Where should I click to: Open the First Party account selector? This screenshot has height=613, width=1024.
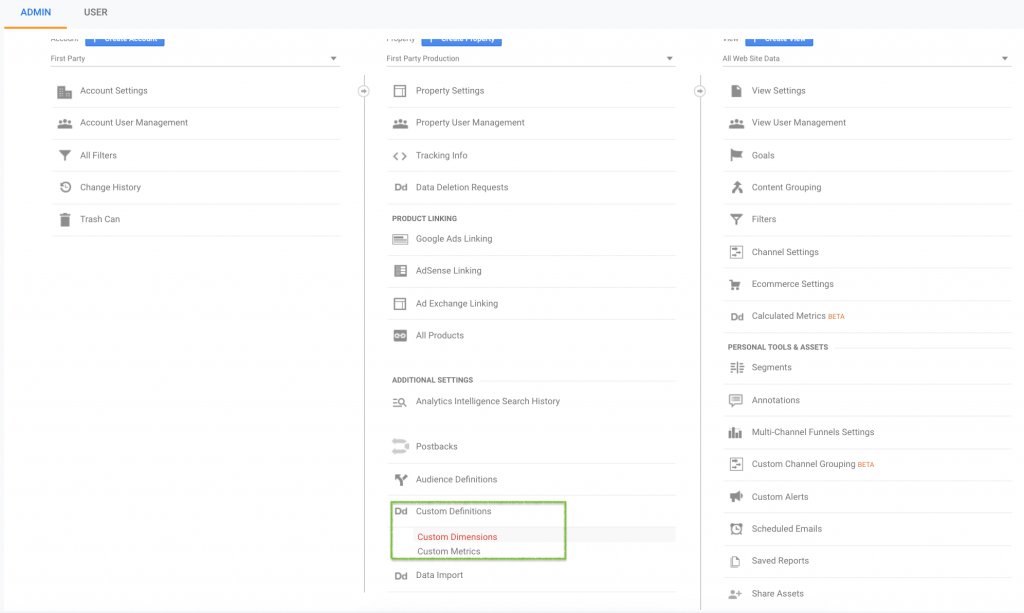pos(196,58)
